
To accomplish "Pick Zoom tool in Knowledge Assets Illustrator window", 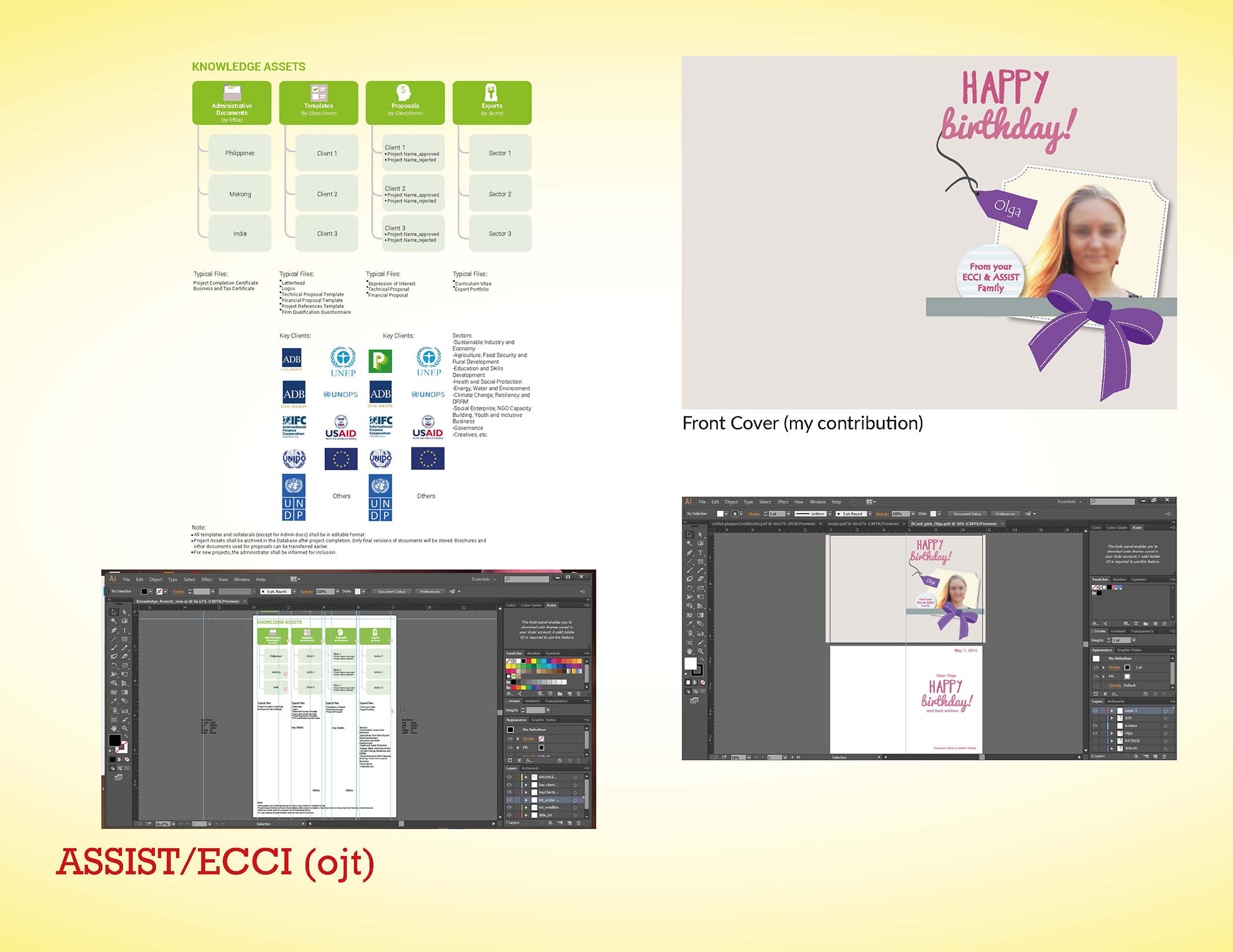I will [125, 728].
